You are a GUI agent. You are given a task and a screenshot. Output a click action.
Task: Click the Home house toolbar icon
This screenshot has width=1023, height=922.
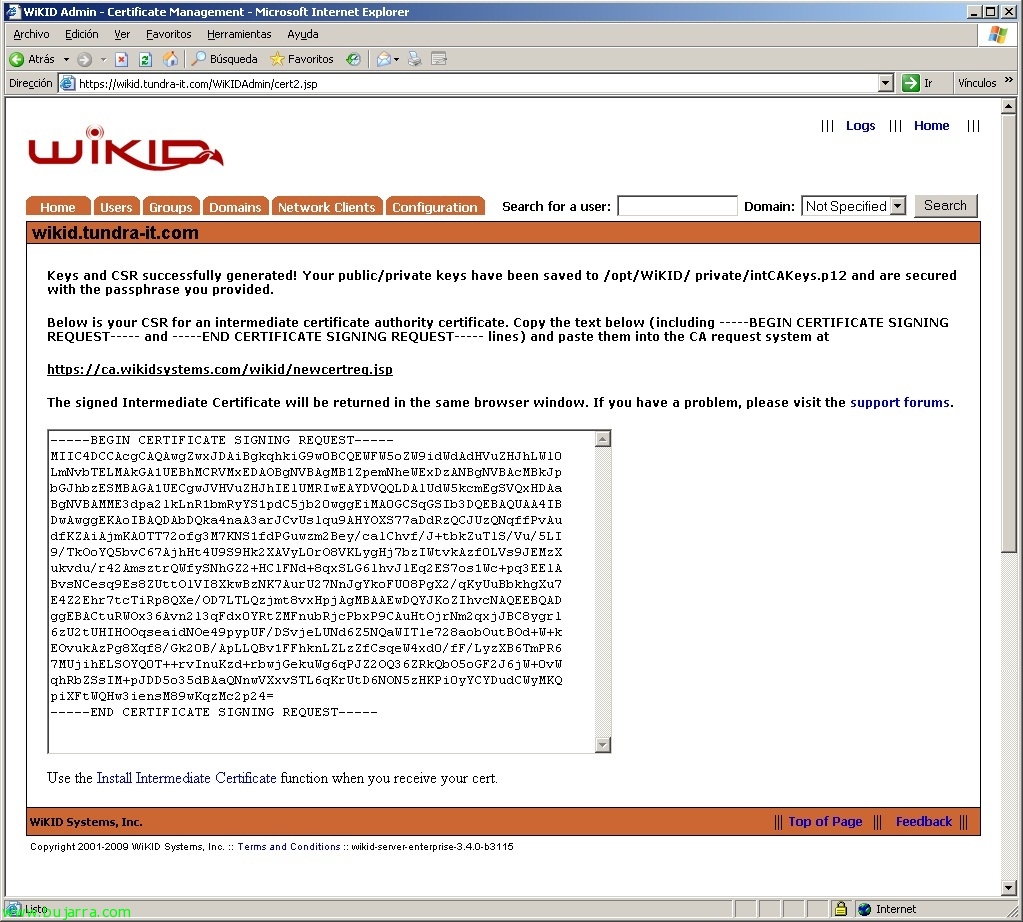[x=170, y=59]
